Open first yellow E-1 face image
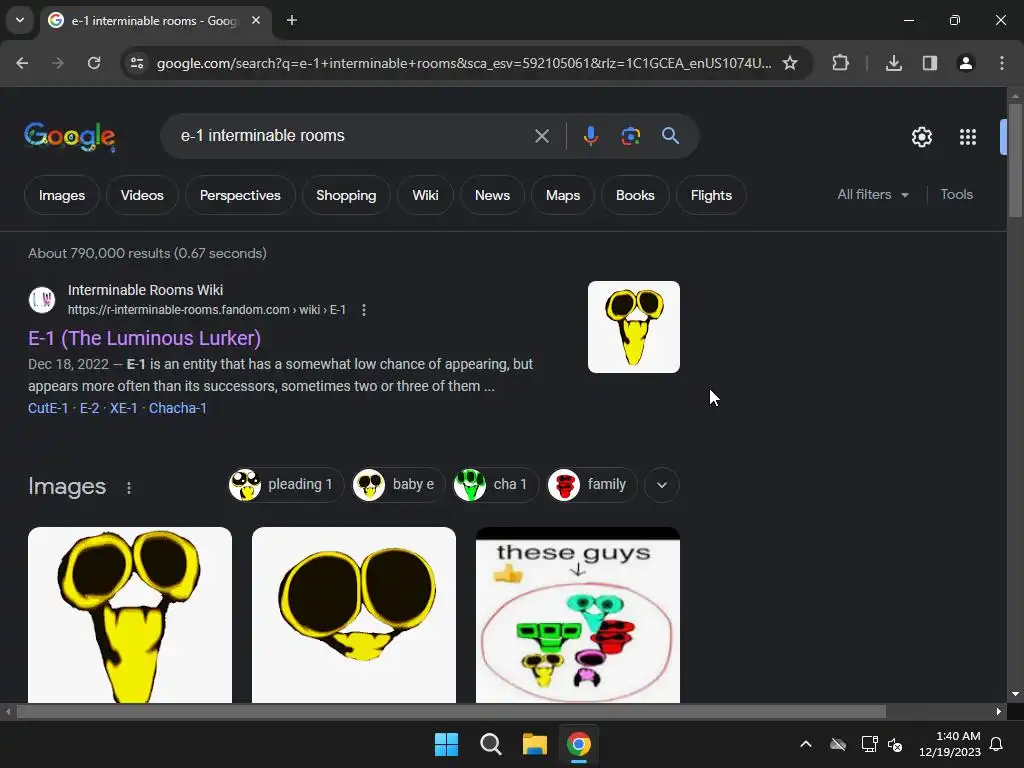This screenshot has width=1024, height=768. tap(130, 615)
